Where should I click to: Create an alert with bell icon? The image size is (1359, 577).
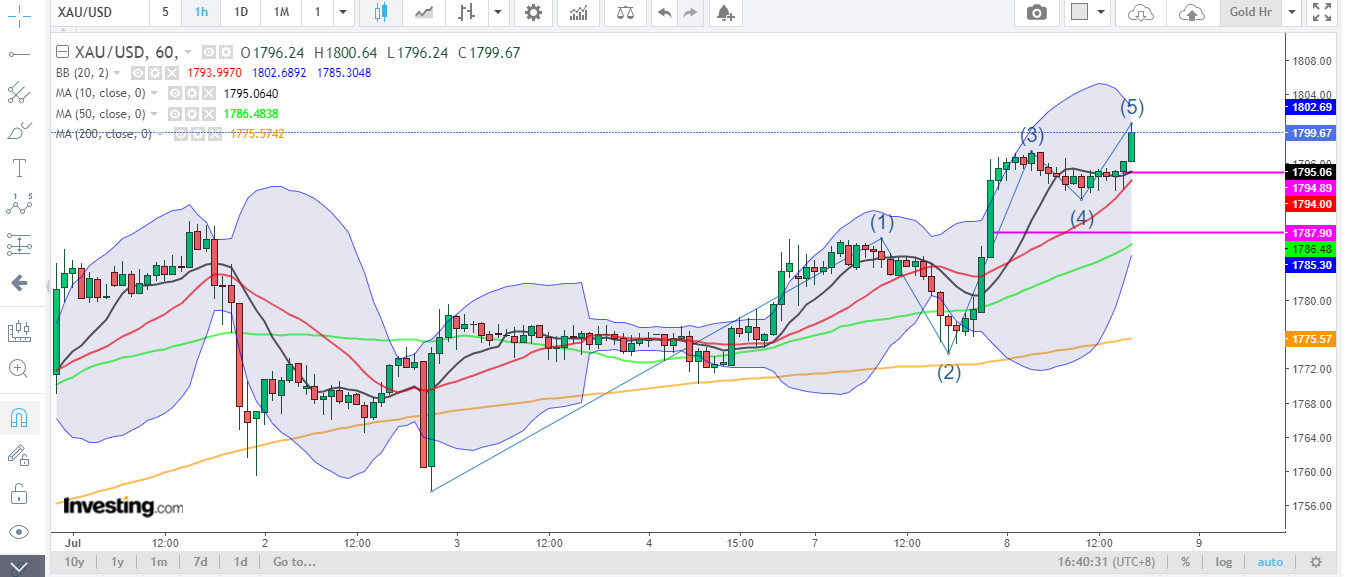tap(724, 13)
